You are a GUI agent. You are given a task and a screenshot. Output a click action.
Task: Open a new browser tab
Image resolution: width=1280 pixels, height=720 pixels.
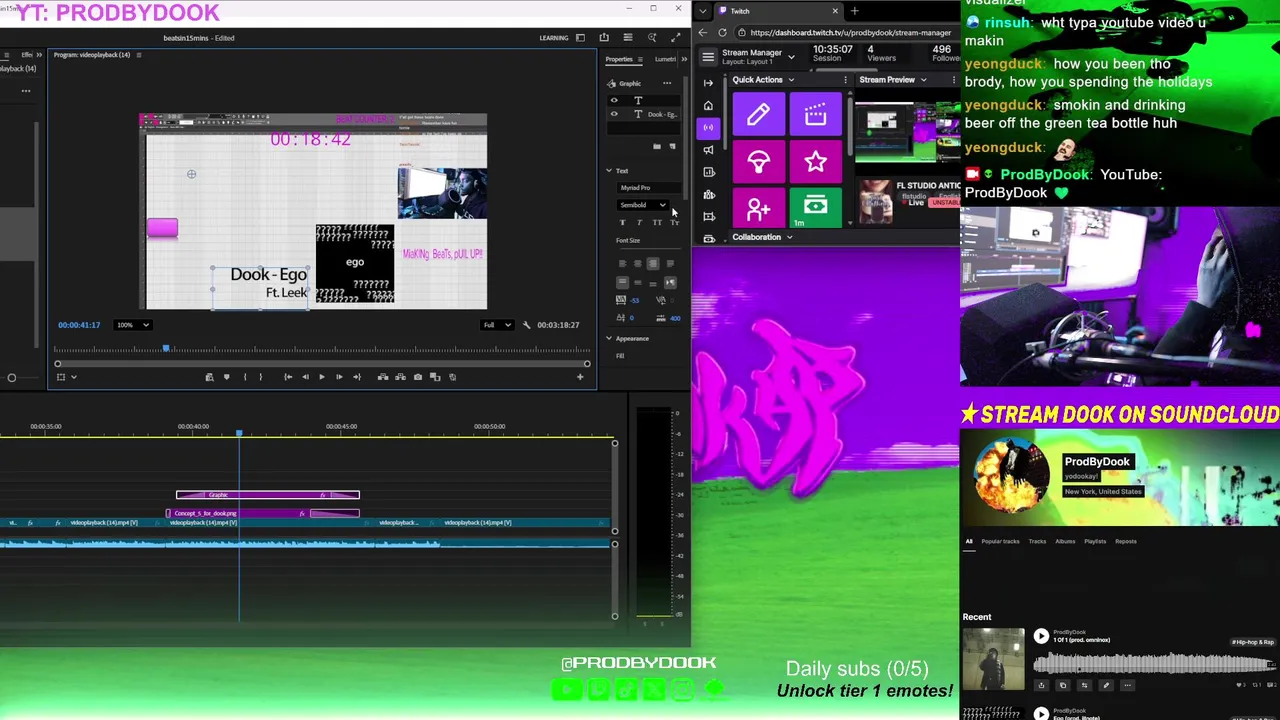point(854,11)
